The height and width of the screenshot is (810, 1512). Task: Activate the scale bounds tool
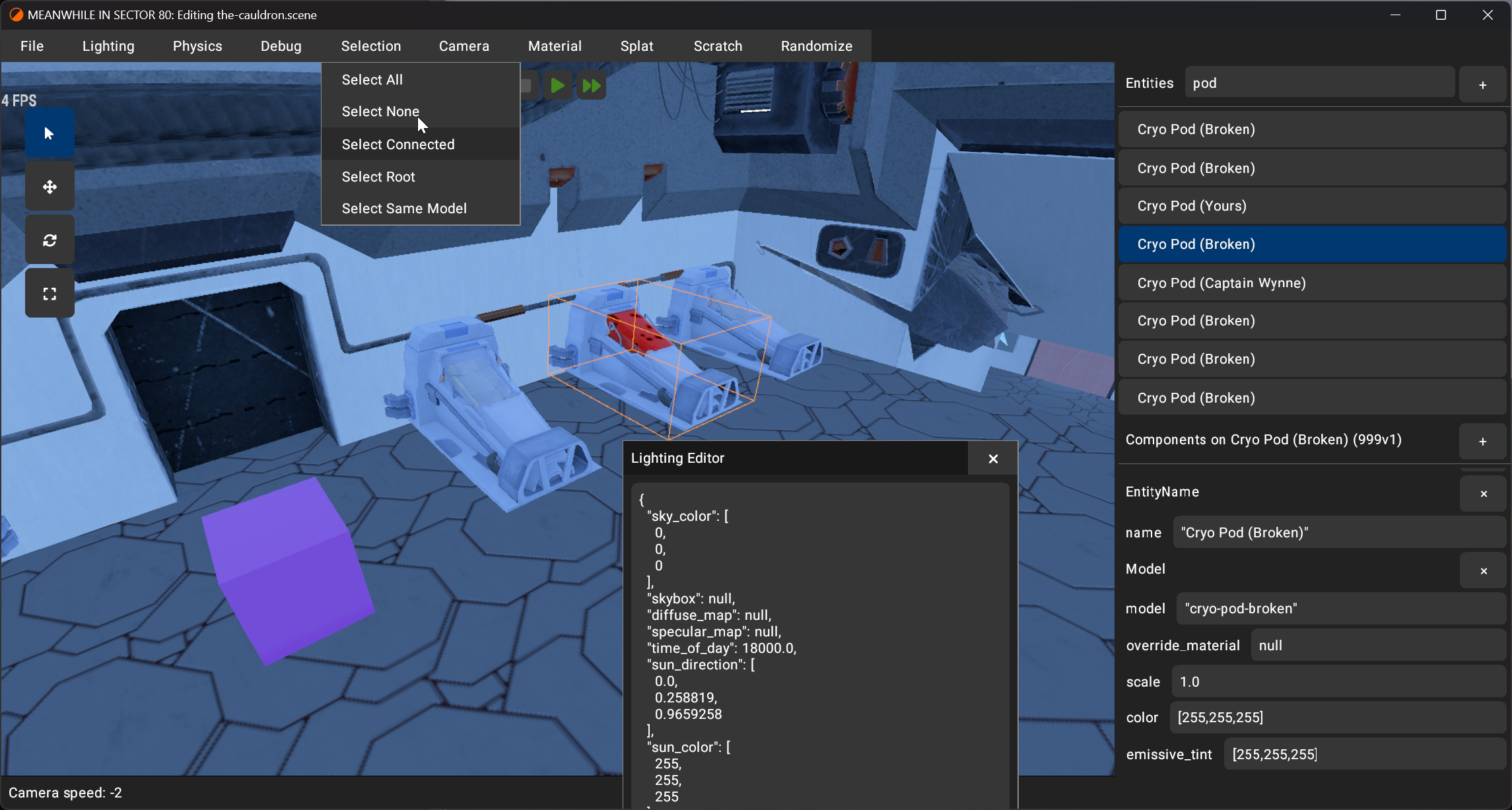[x=50, y=294]
